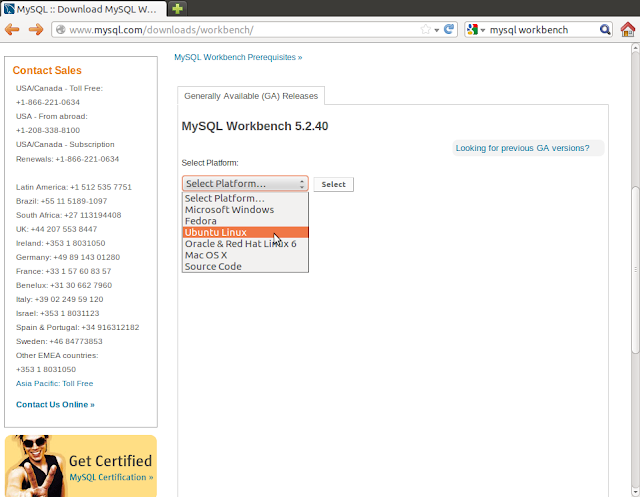Open MySQL Workbench Prerequisites link
640x497 pixels.
(x=238, y=57)
